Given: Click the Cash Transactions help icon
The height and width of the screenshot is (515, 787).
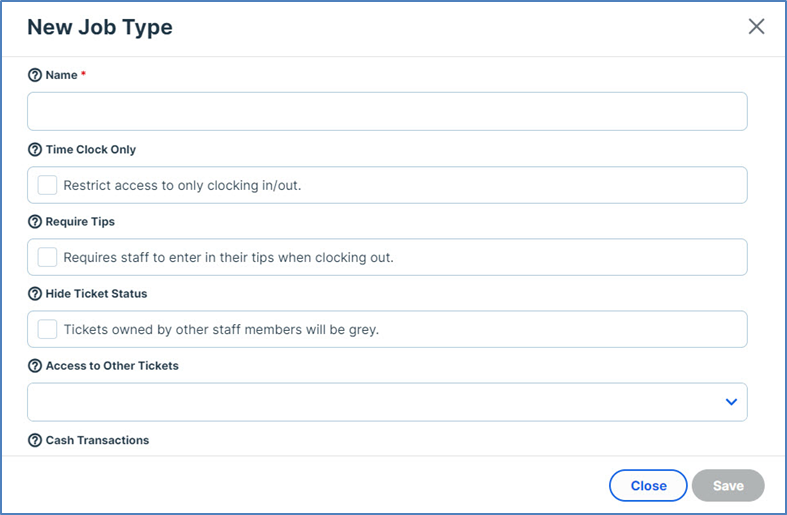Looking at the screenshot, I should pos(35,440).
